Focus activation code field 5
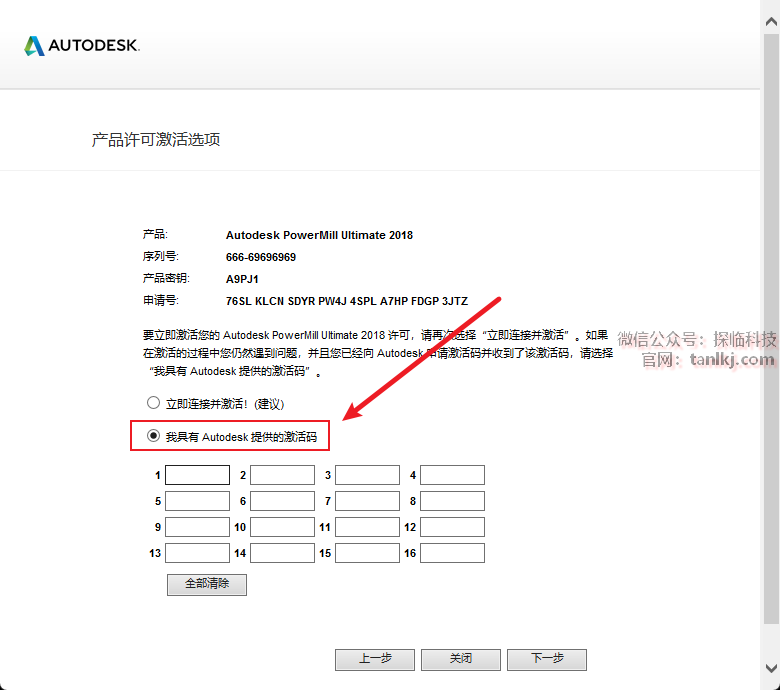The height and width of the screenshot is (690, 780). [197, 501]
